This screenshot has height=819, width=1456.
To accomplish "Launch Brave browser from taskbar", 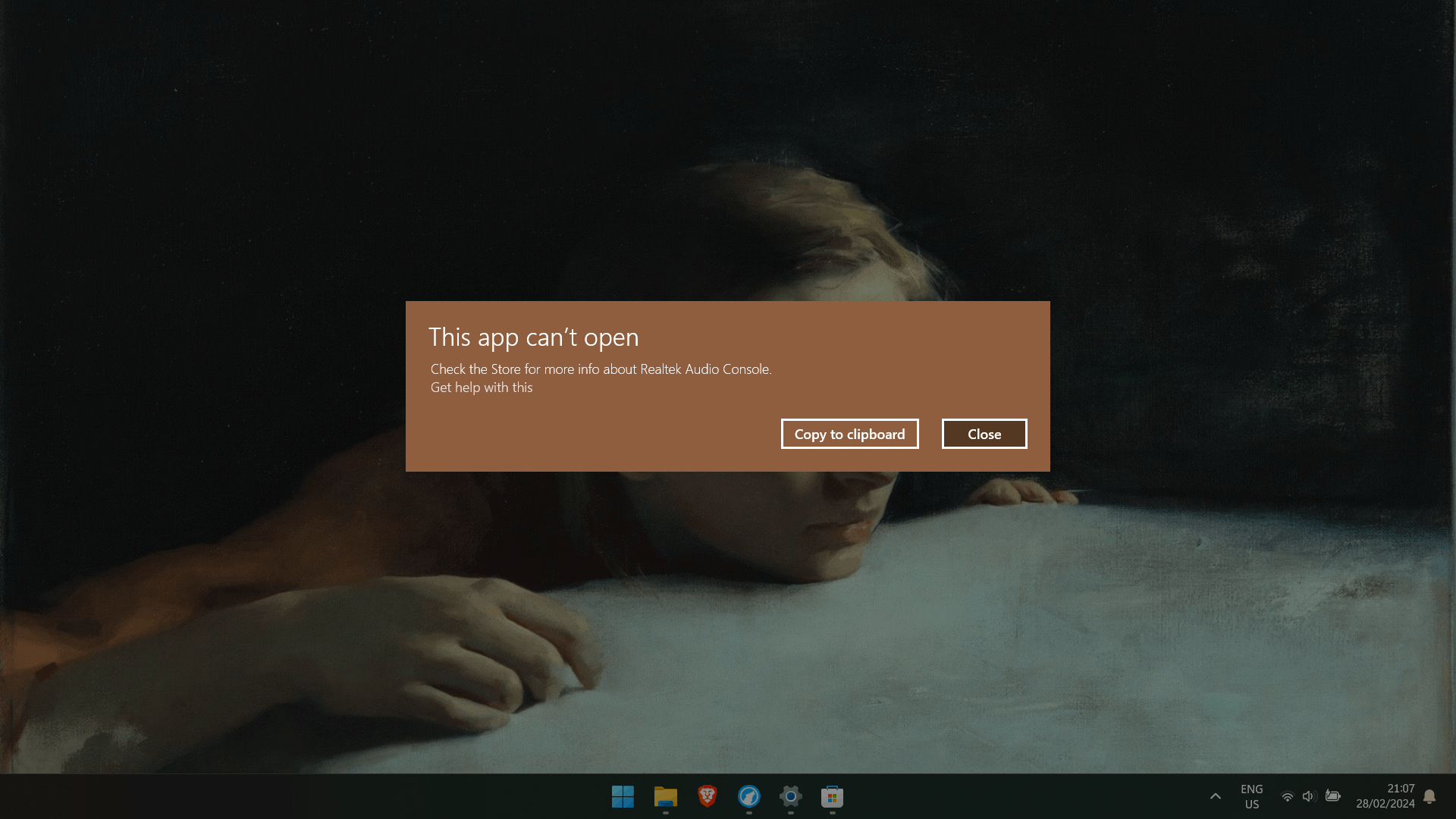I will [707, 796].
